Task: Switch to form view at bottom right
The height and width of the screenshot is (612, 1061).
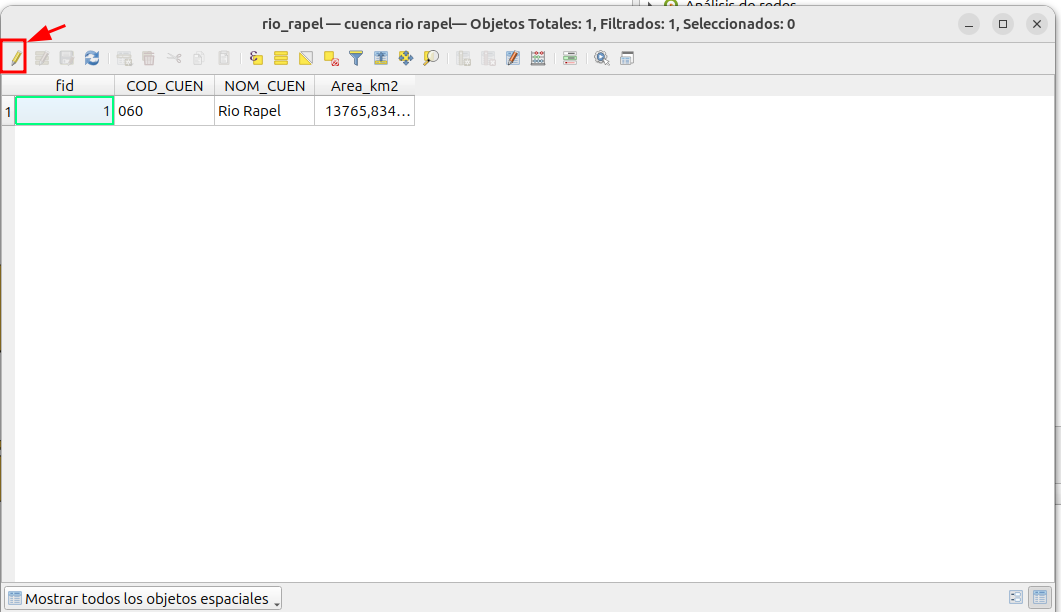Action: (1016, 597)
